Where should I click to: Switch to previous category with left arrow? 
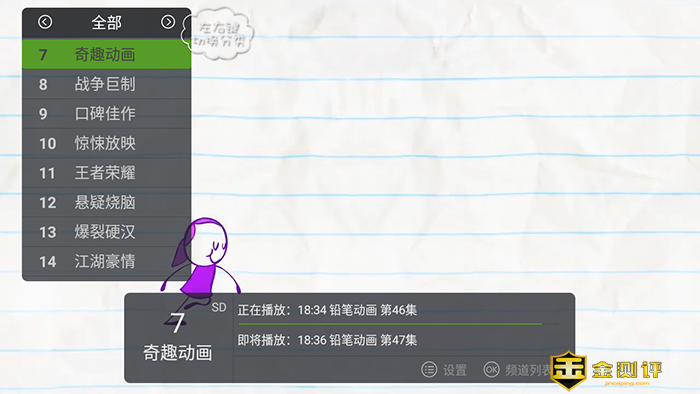coord(45,22)
